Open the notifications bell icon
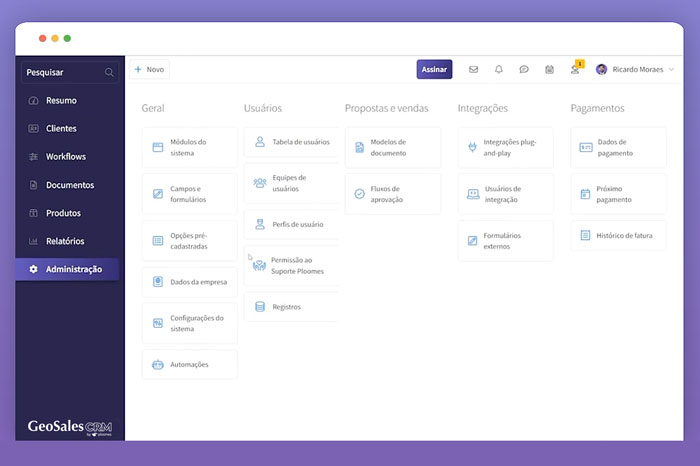The width and height of the screenshot is (700, 466). tap(499, 69)
